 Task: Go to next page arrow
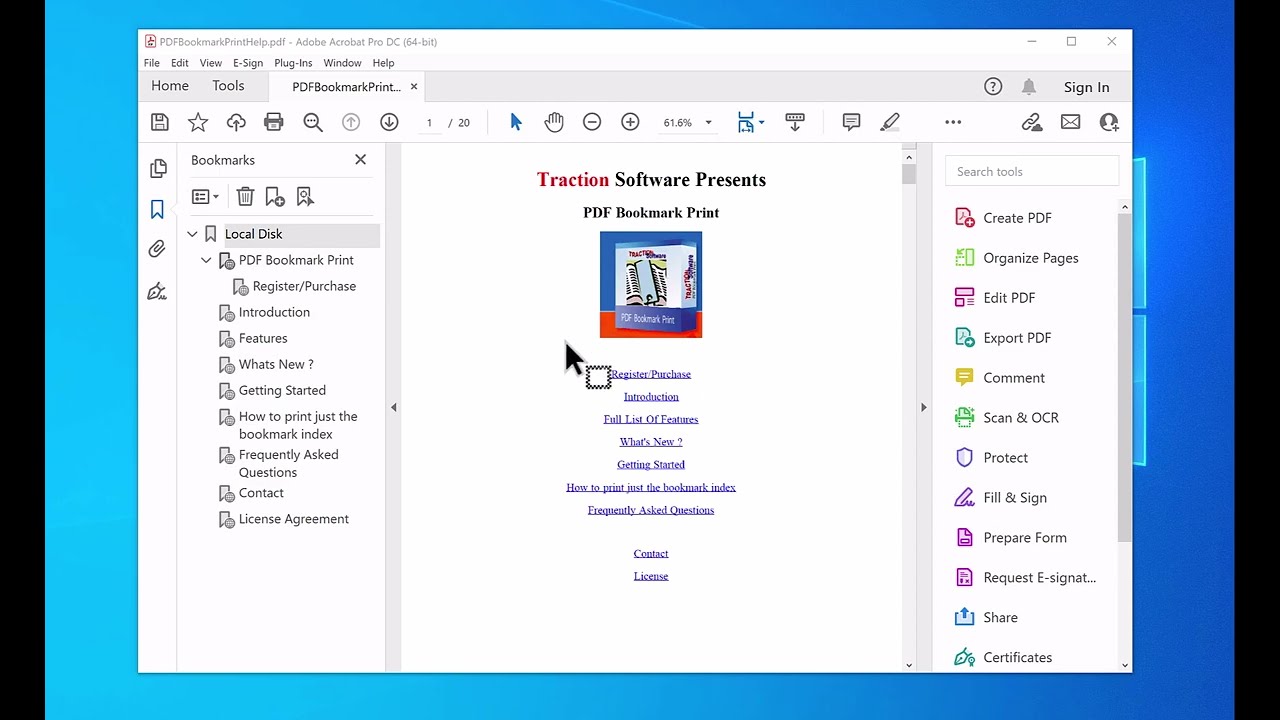click(389, 122)
